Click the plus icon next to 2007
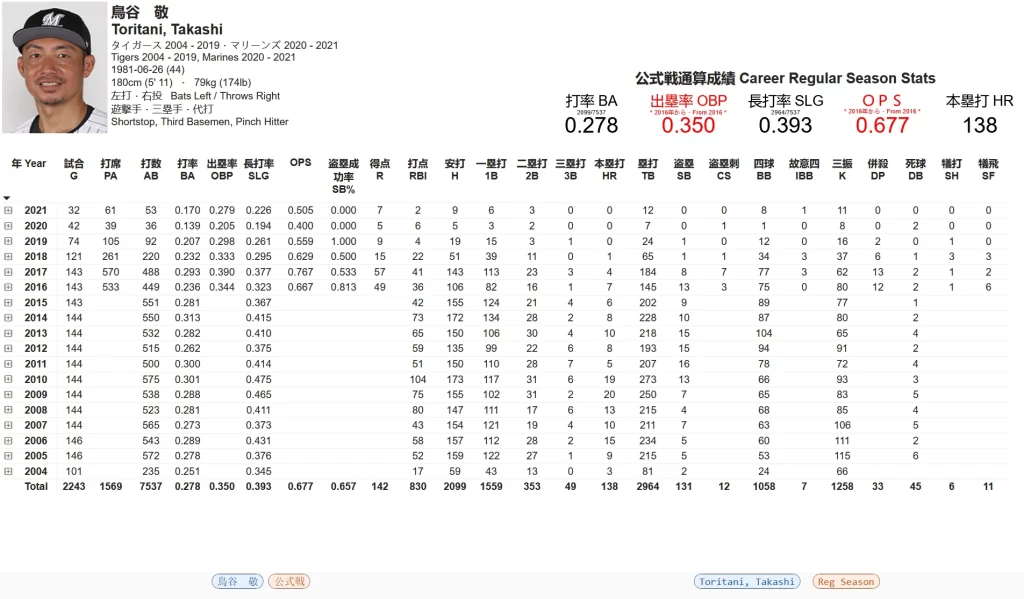 [8, 425]
